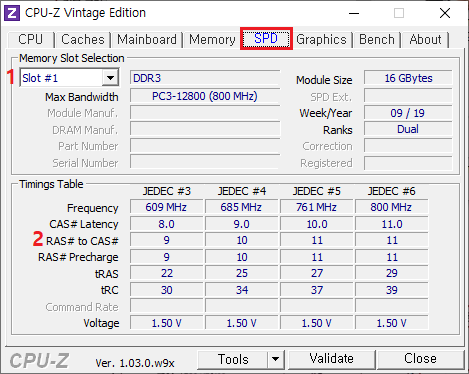Click the tRAS value 25
Screen dimensions: 469x374
(x=241, y=273)
